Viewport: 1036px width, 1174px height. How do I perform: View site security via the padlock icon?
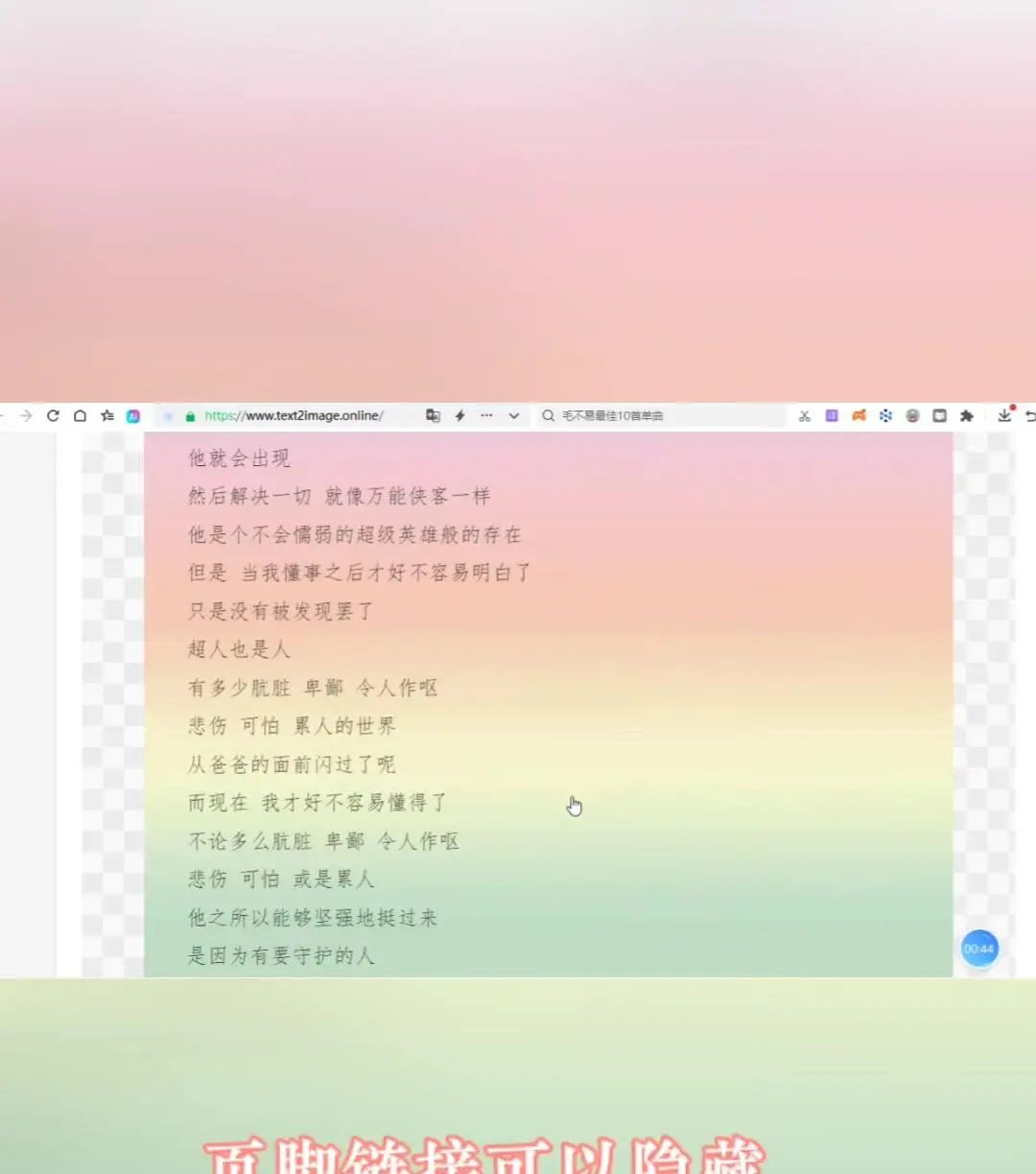[x=189, y=415]
